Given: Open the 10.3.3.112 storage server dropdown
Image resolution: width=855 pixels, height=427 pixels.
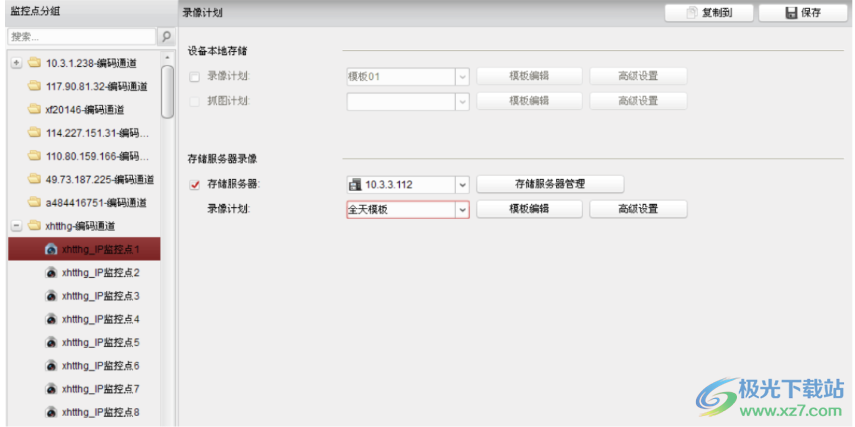Looking at the screenshot, I should click(462, 184).
